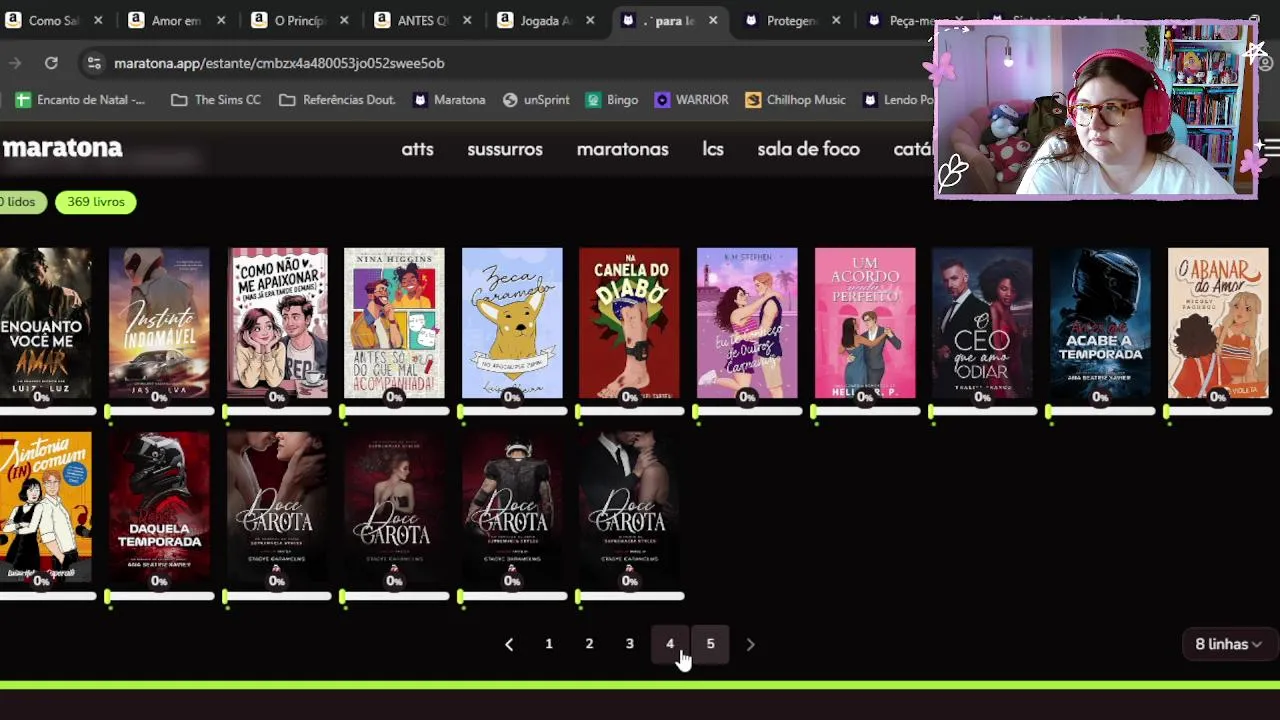Click progress bar under 'Daquela Temporada'
Viewport: 1280px width, 720px height.
pos(159,596)
